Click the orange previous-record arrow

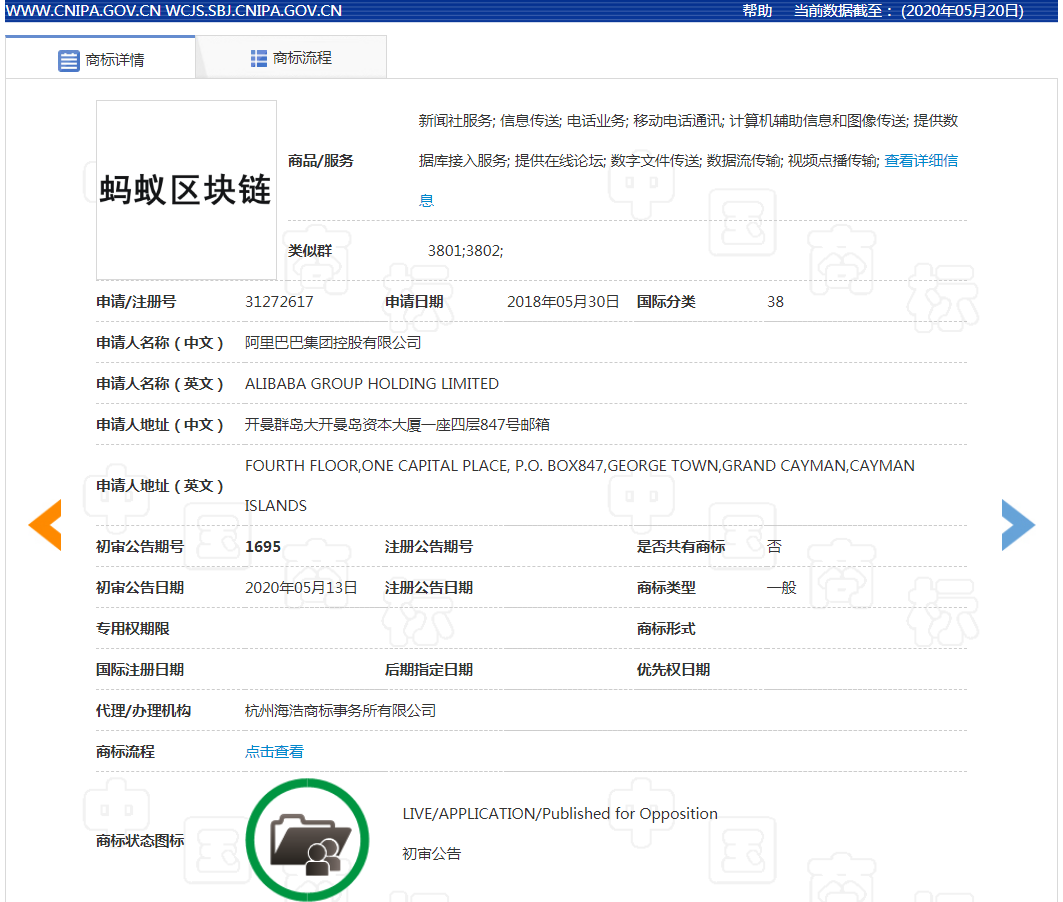pos(45,525)
